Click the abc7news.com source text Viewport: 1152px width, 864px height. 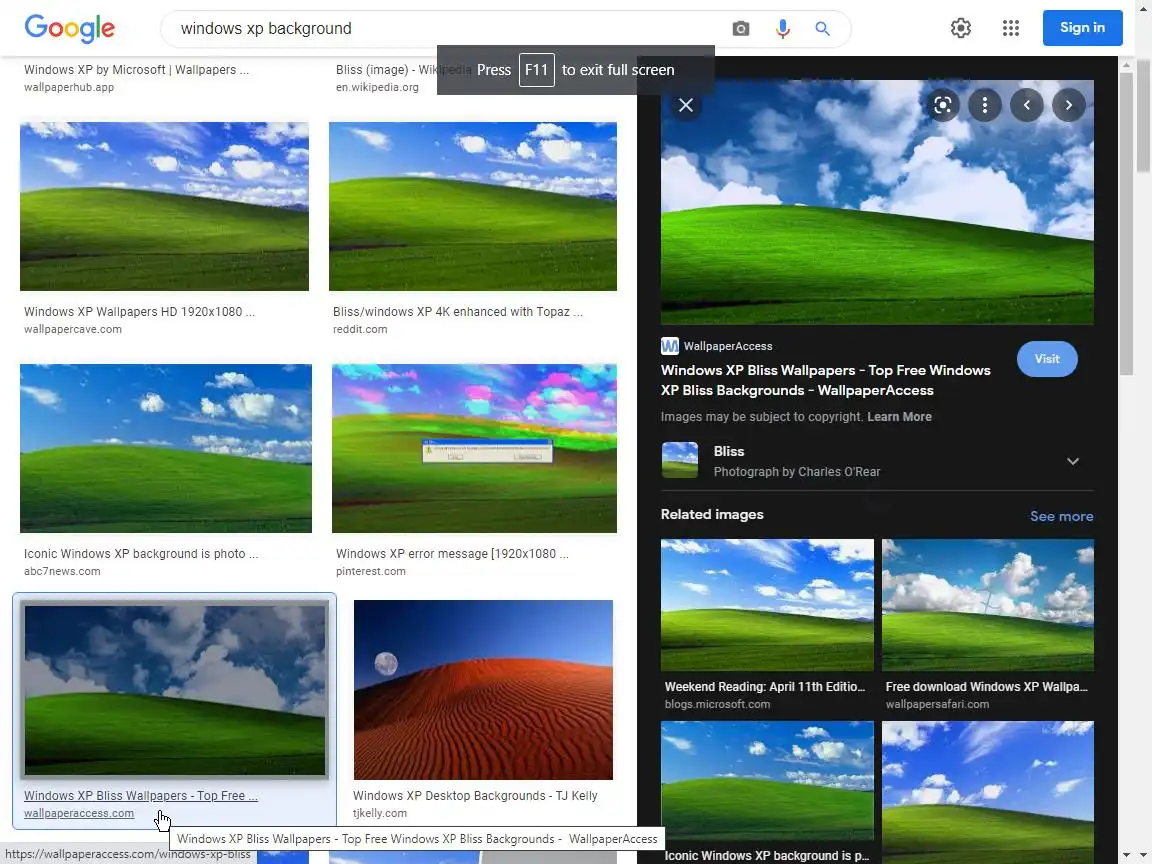(x=62, y=571)
